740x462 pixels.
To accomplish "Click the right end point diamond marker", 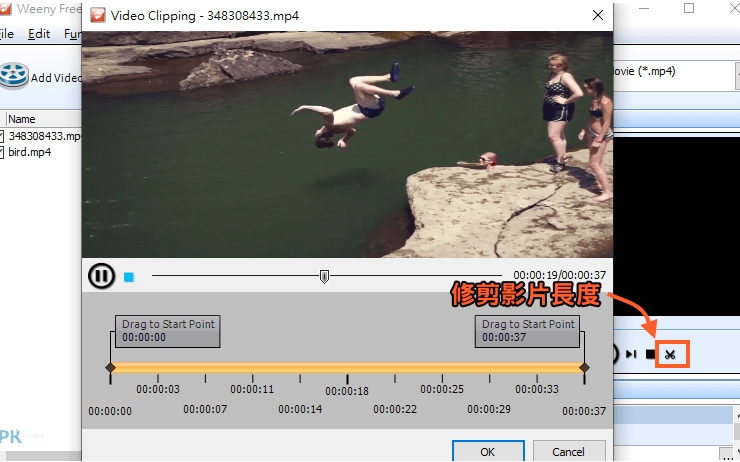I will point(584,367).
